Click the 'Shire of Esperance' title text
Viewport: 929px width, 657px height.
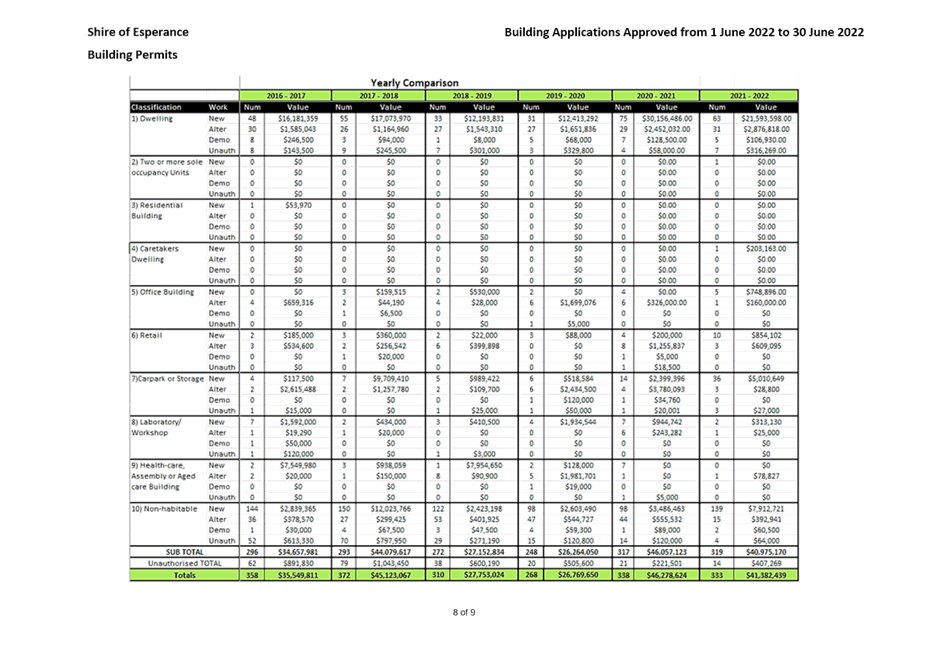pyautogui.click(x=137, y=32)
